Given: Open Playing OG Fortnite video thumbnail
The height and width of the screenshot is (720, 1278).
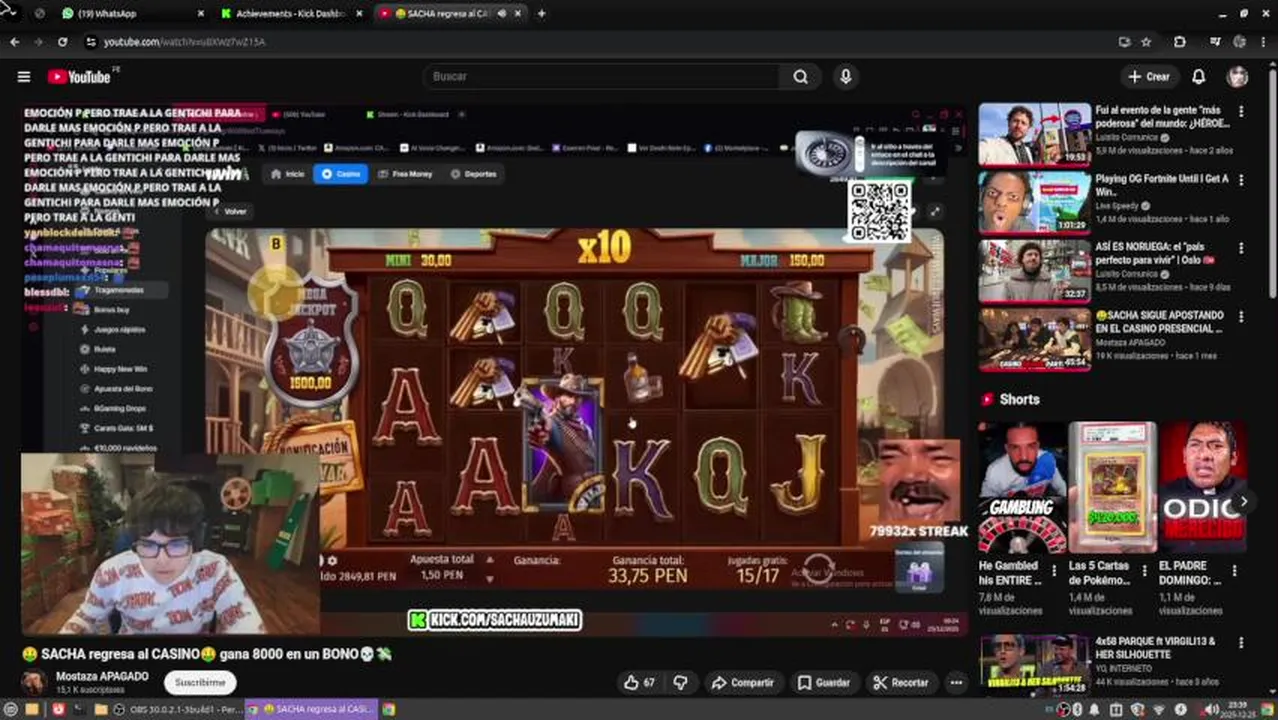Looking at the screenshot, I should 1035,202.
